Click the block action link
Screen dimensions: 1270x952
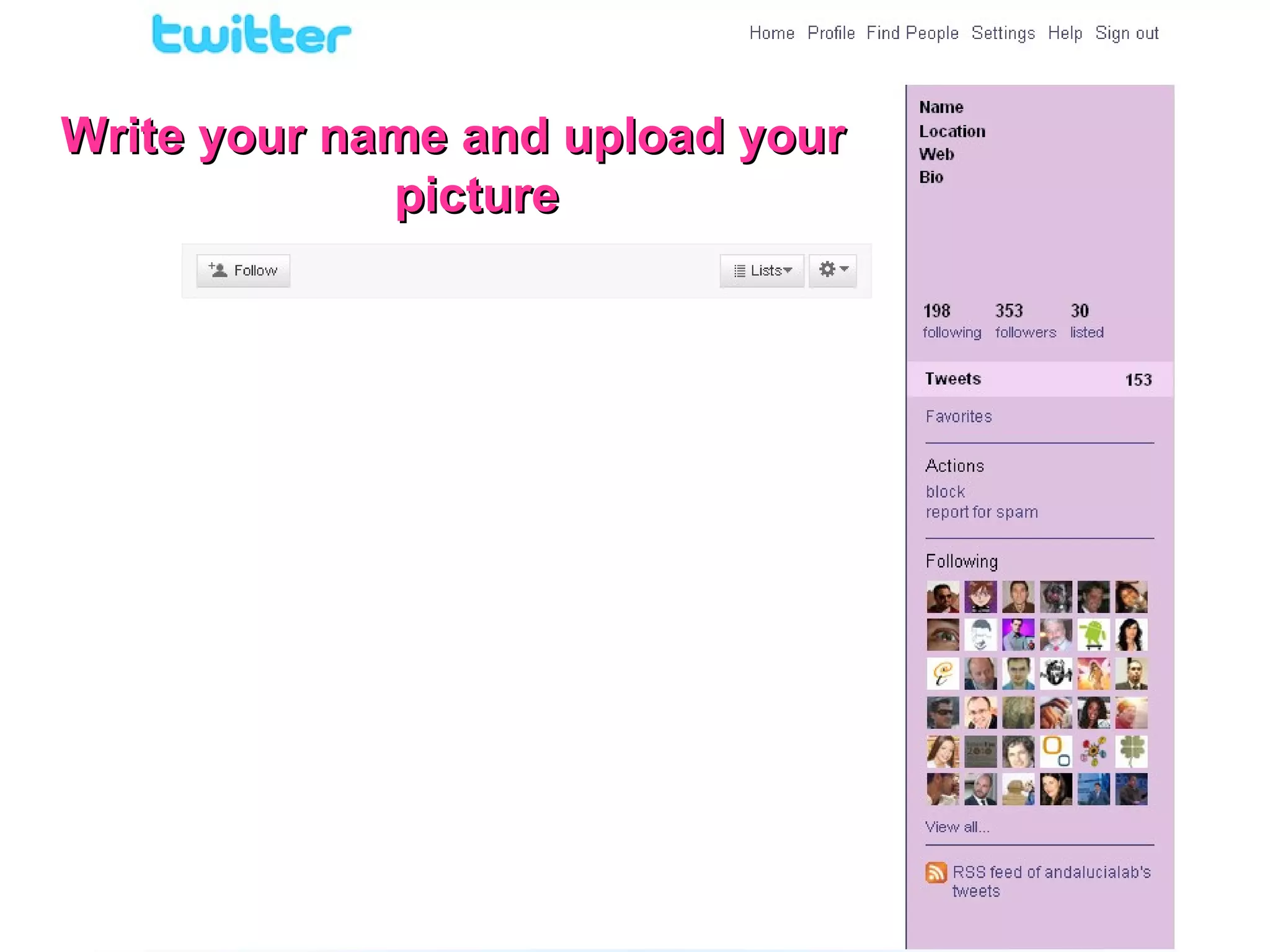tap(945, 491)
